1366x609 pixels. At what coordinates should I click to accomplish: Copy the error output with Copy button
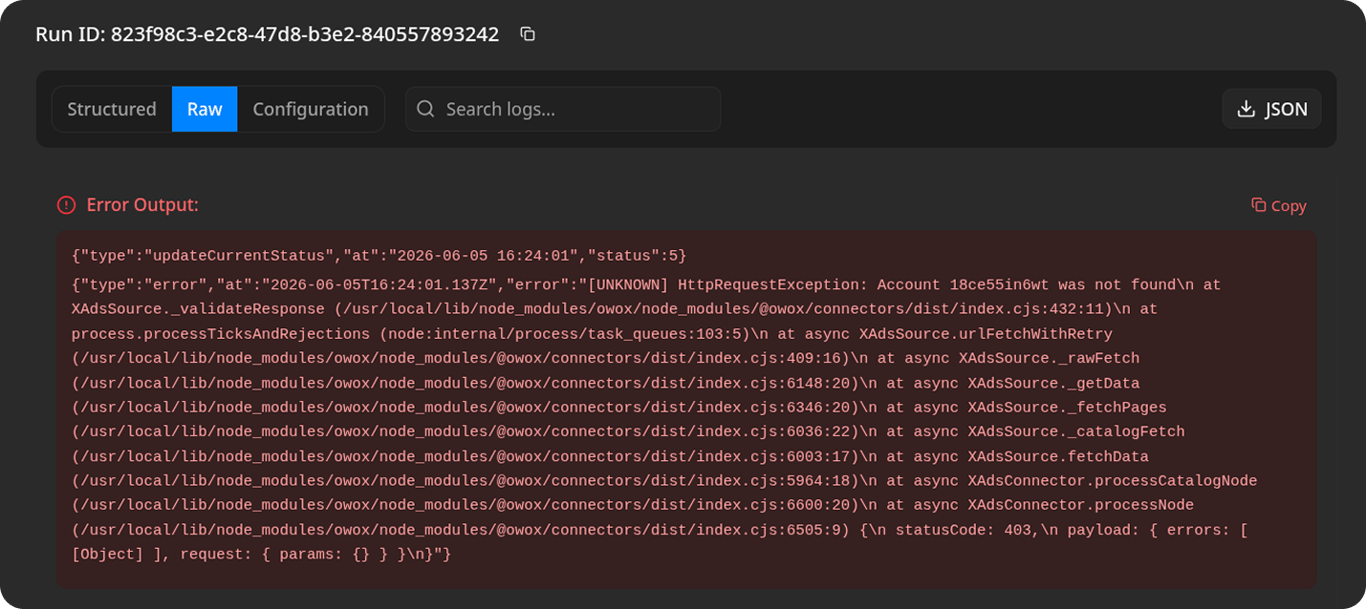pos(1279,205)
